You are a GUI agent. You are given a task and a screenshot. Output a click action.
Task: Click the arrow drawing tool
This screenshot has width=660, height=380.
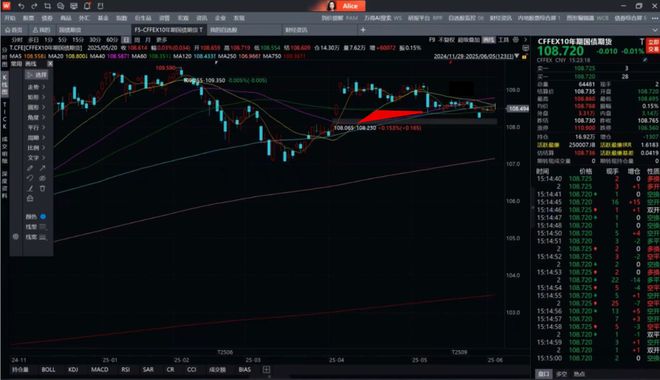point(43,168)
